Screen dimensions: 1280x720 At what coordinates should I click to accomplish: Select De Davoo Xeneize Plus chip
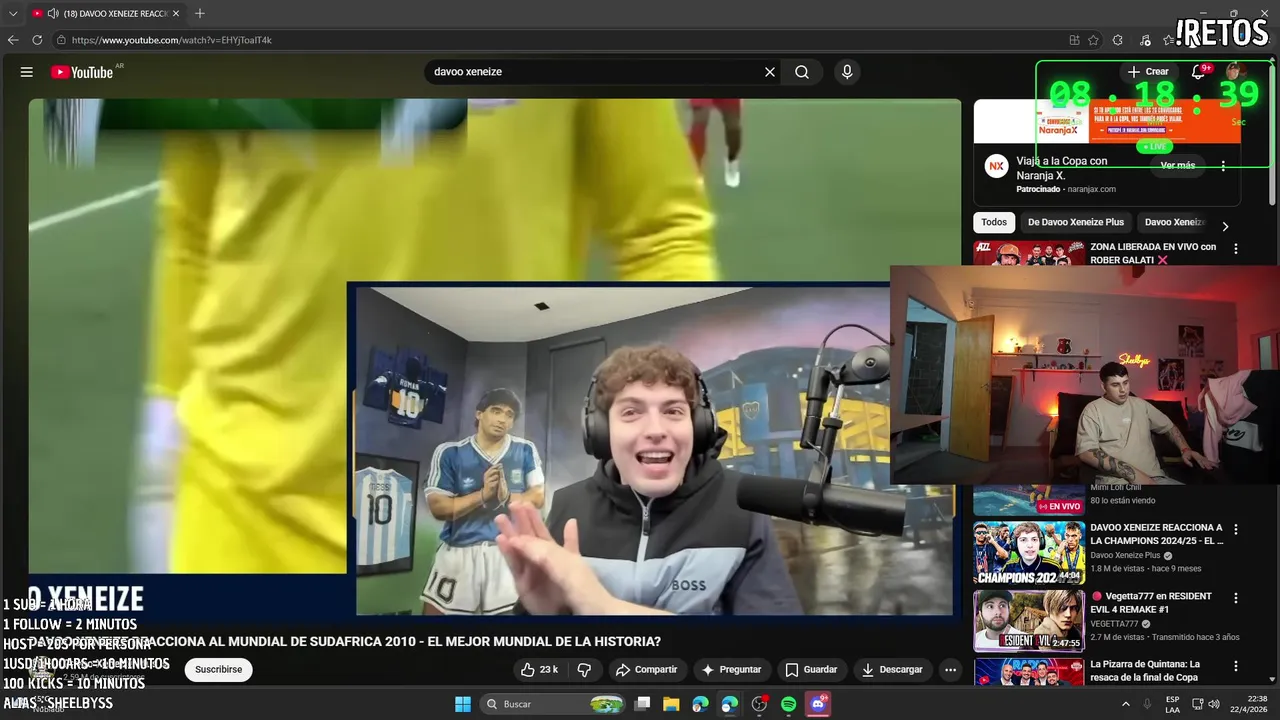(x=1076, y=222)
